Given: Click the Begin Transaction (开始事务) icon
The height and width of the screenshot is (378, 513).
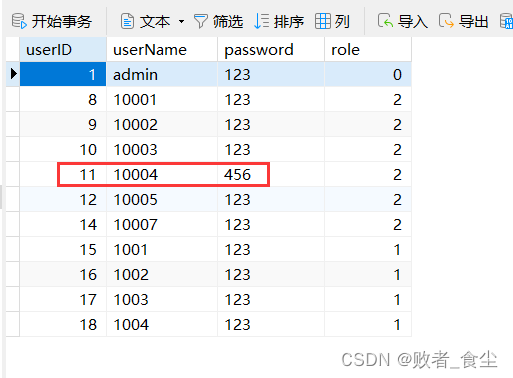Looking at the screenshot, I should [19, 21].
